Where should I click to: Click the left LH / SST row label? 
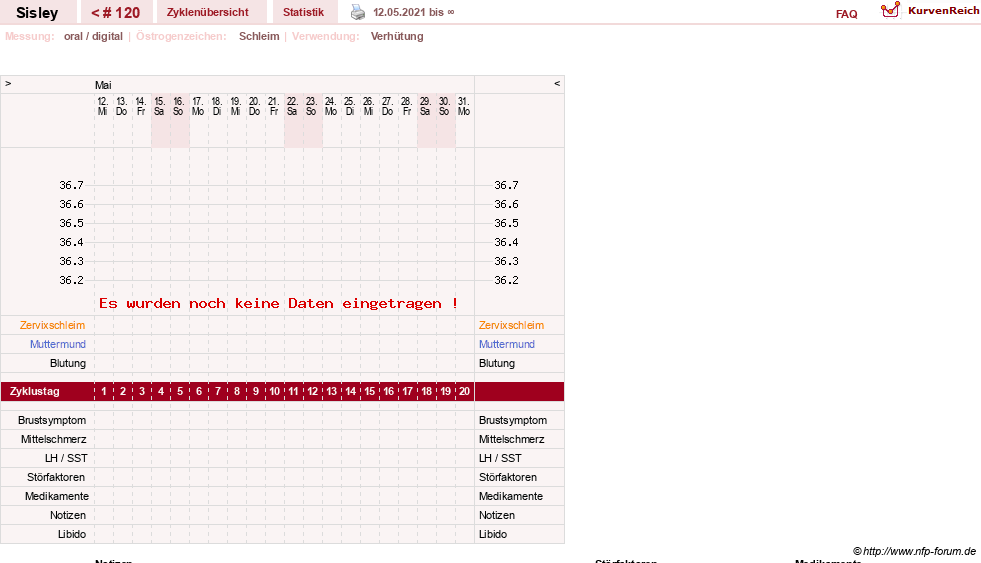pos(66,459)
